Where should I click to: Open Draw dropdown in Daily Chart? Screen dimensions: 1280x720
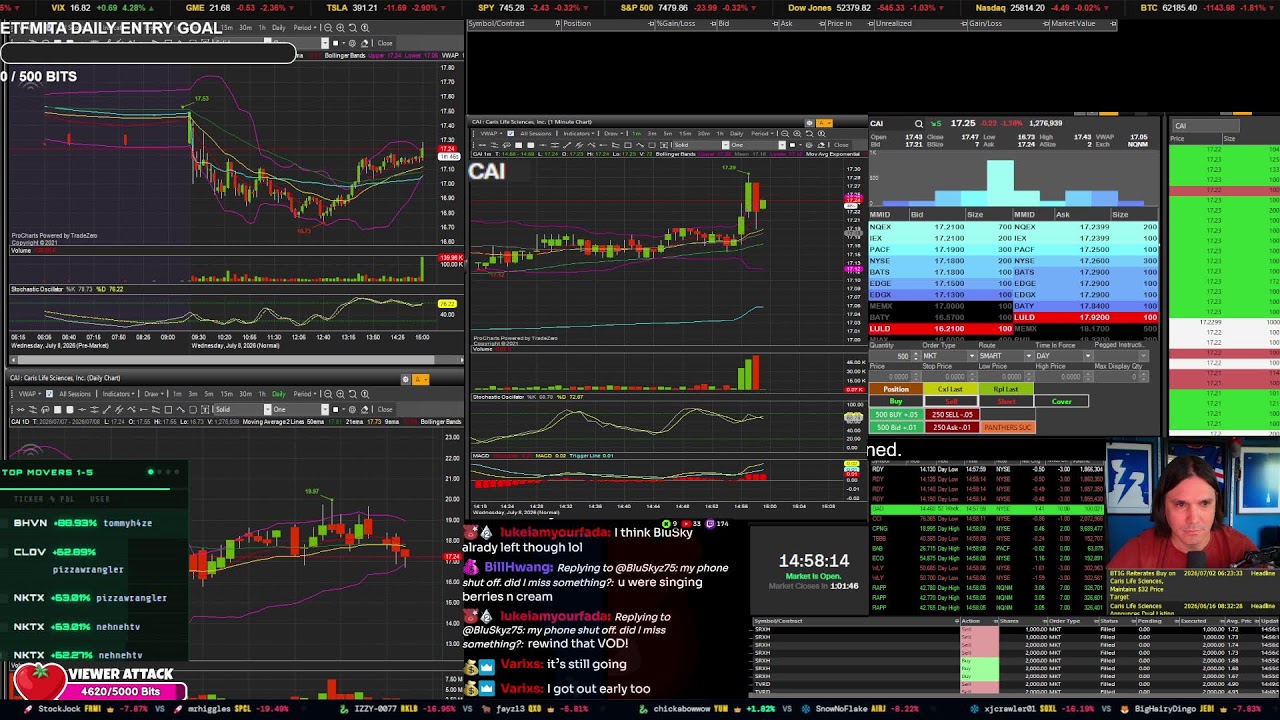154,394
